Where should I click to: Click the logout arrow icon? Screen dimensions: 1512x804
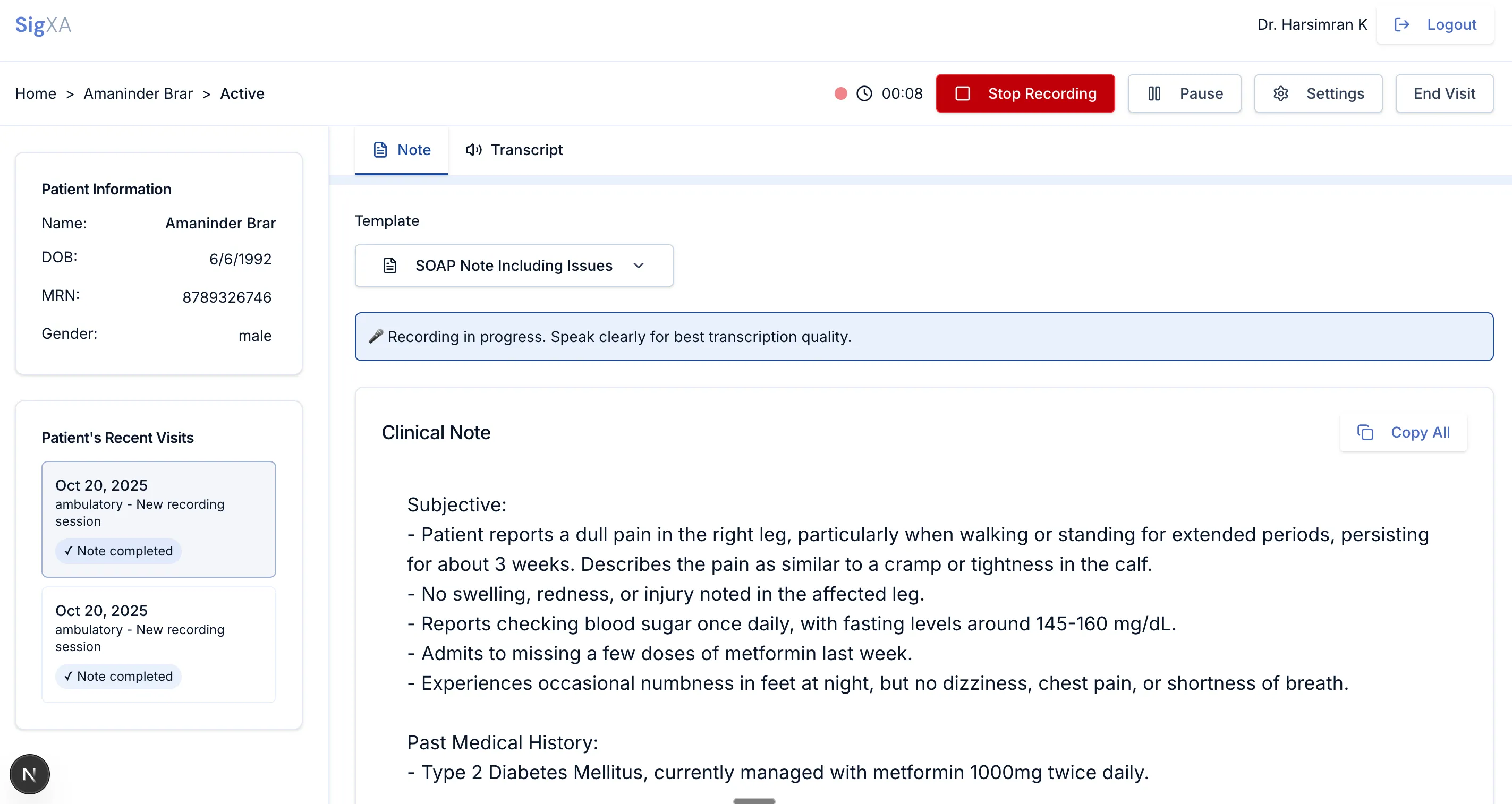coord(1401,24)
